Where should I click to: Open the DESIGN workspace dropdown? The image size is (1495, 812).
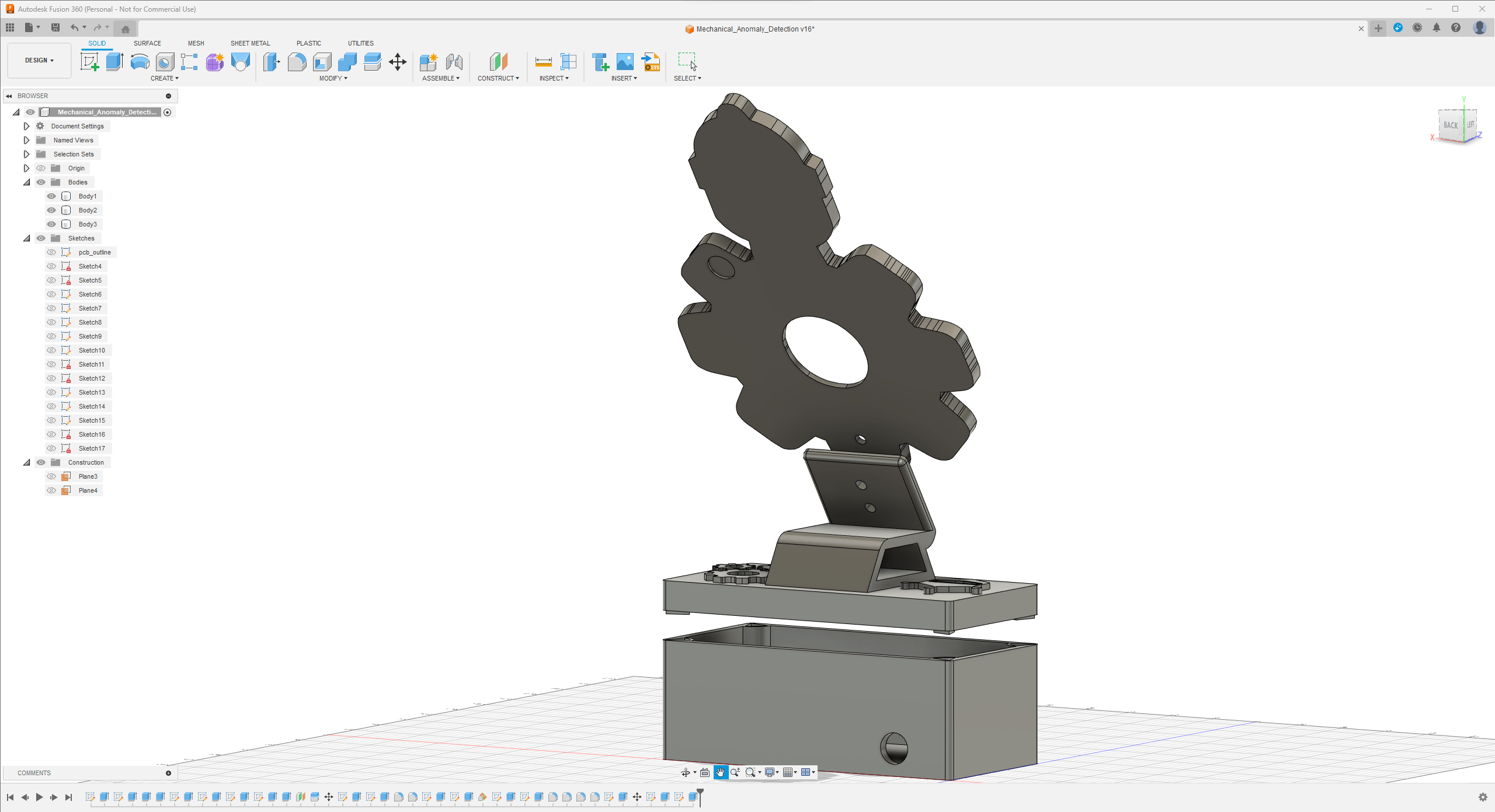click(39, 60)
